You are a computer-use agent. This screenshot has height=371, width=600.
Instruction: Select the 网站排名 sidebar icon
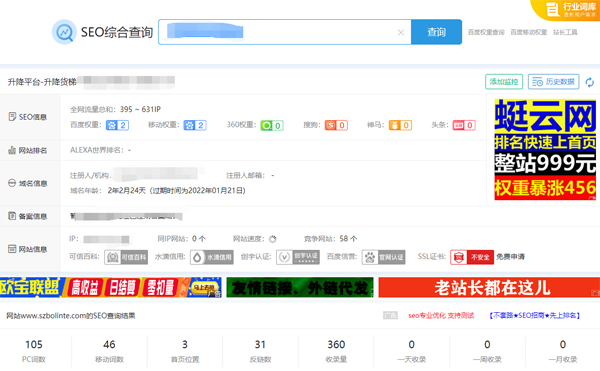12,150
